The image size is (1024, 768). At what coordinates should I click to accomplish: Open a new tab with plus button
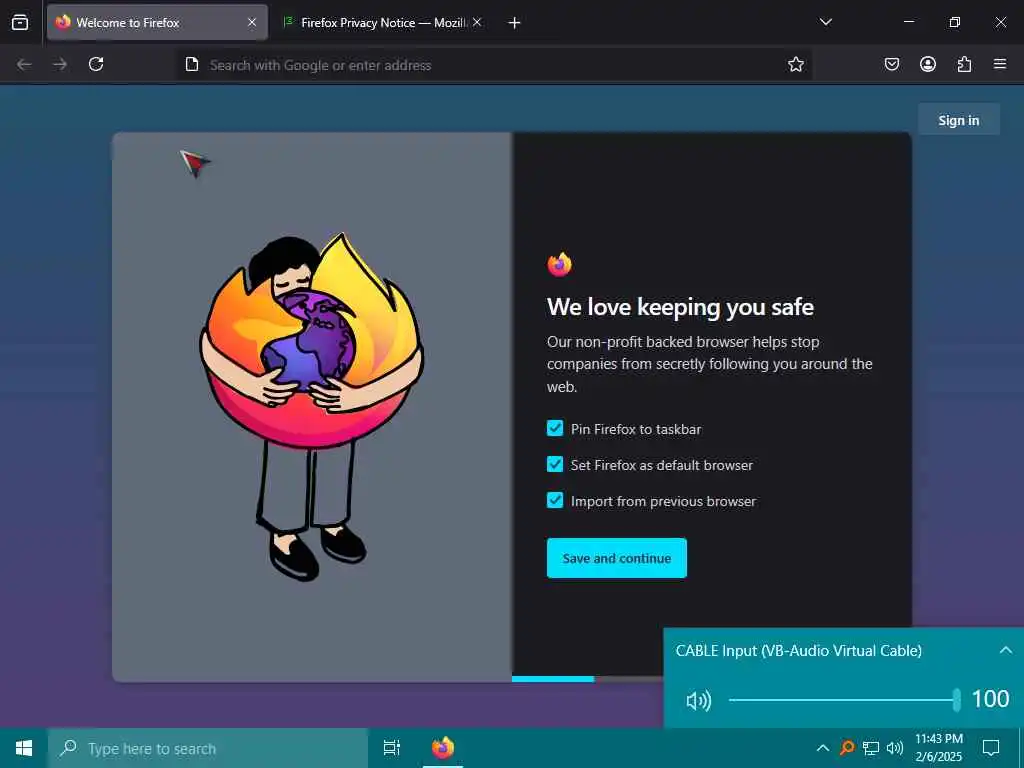coord(515,23)
